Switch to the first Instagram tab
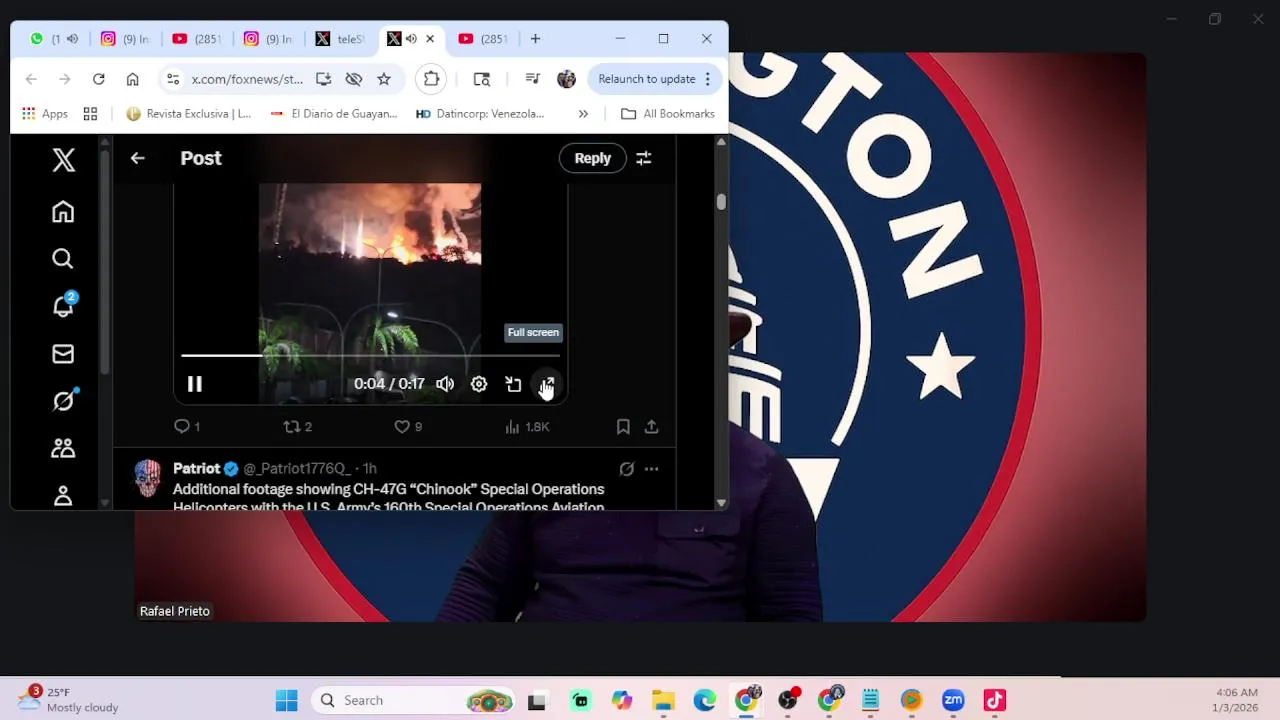1280x720 pixels. pyautogui.click(x=125, y=39)
